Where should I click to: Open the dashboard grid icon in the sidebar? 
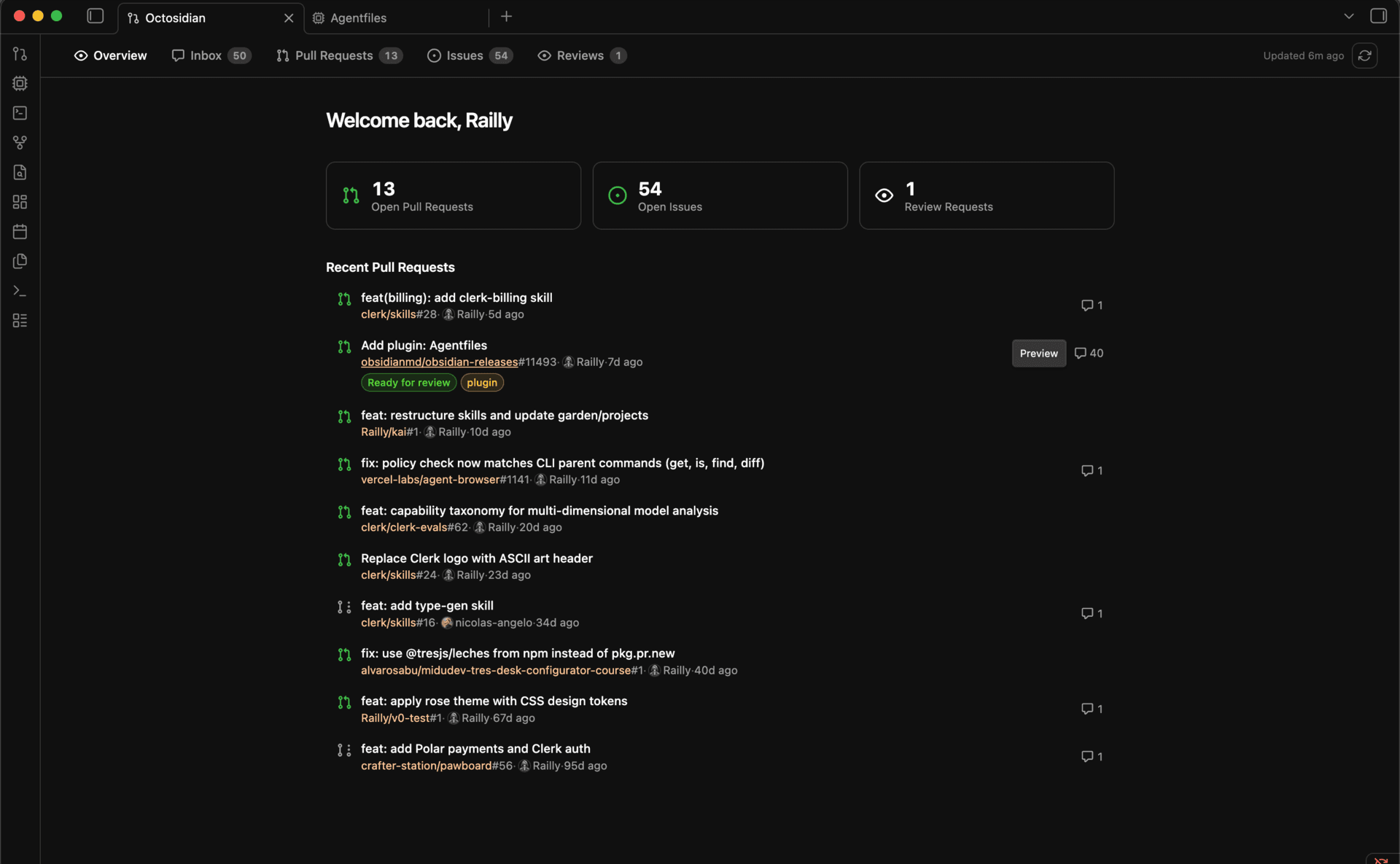pyautogui.click(x=20, y=202)
